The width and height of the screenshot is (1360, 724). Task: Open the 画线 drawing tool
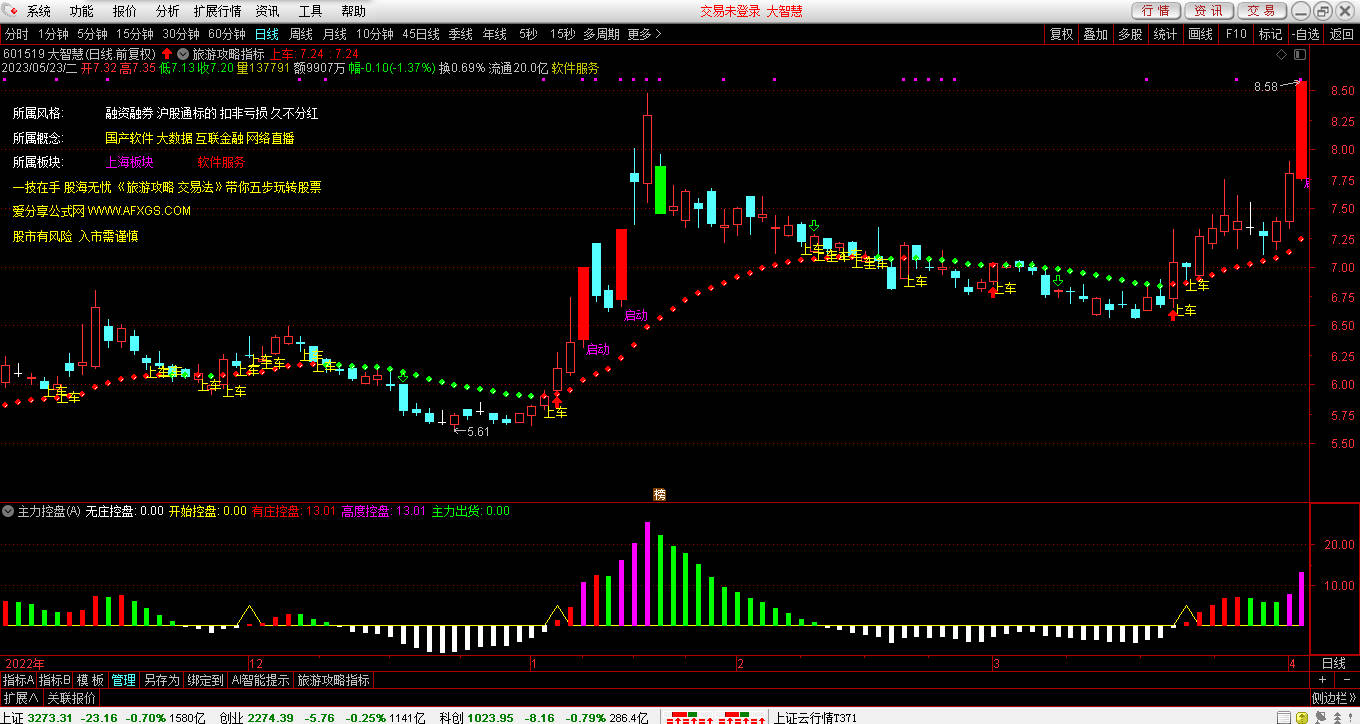click(1200, 34)
